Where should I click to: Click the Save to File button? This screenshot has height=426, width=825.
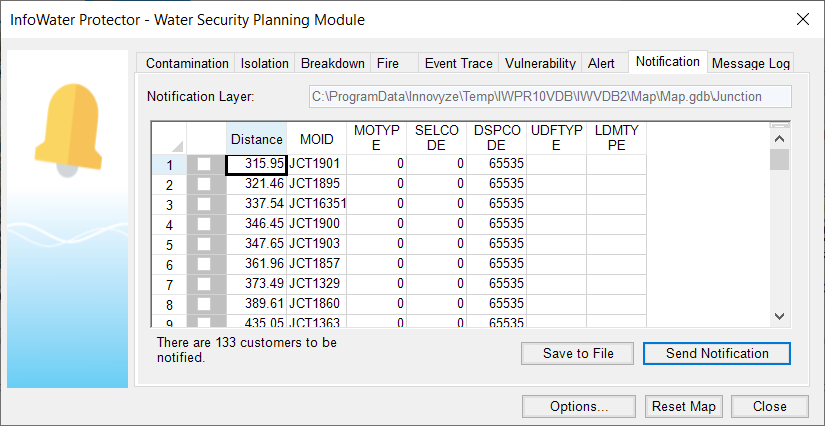(578, 353)
